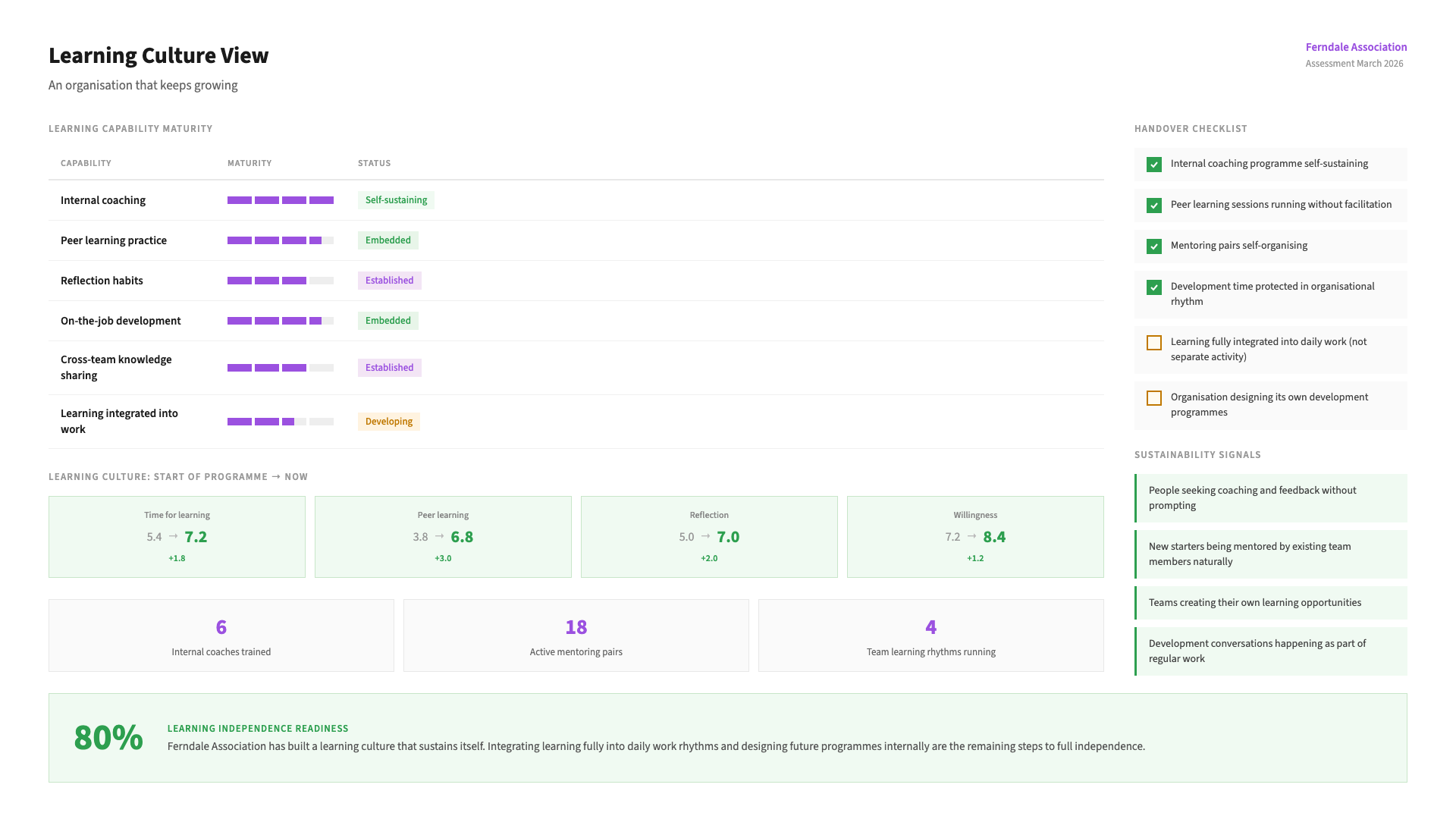Viewport: 1456px width, 819px height.
Task: Click Internal coaching maturity bar
Action: click(280, 200)
